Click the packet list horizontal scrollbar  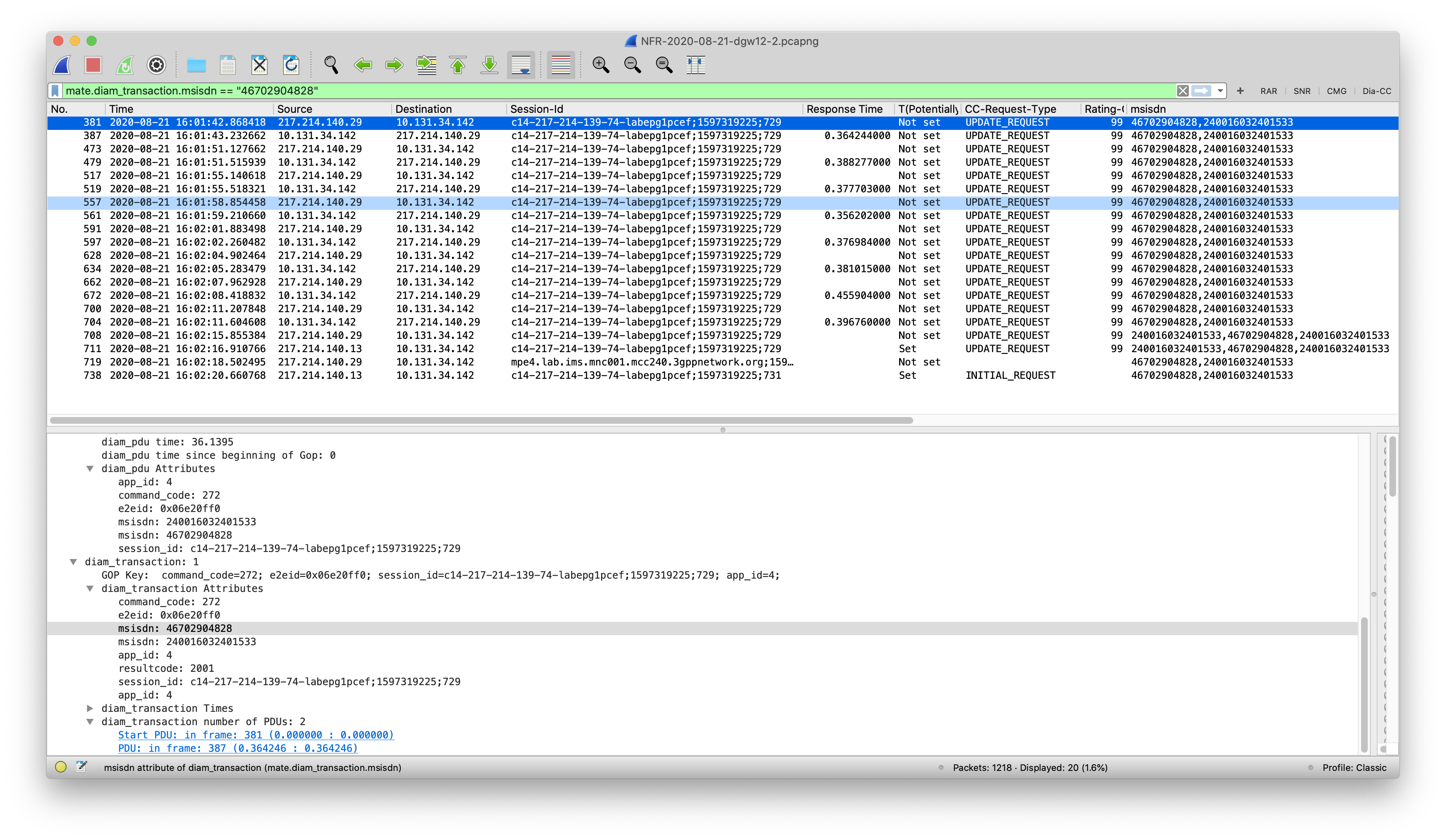[x=481, y=420]
